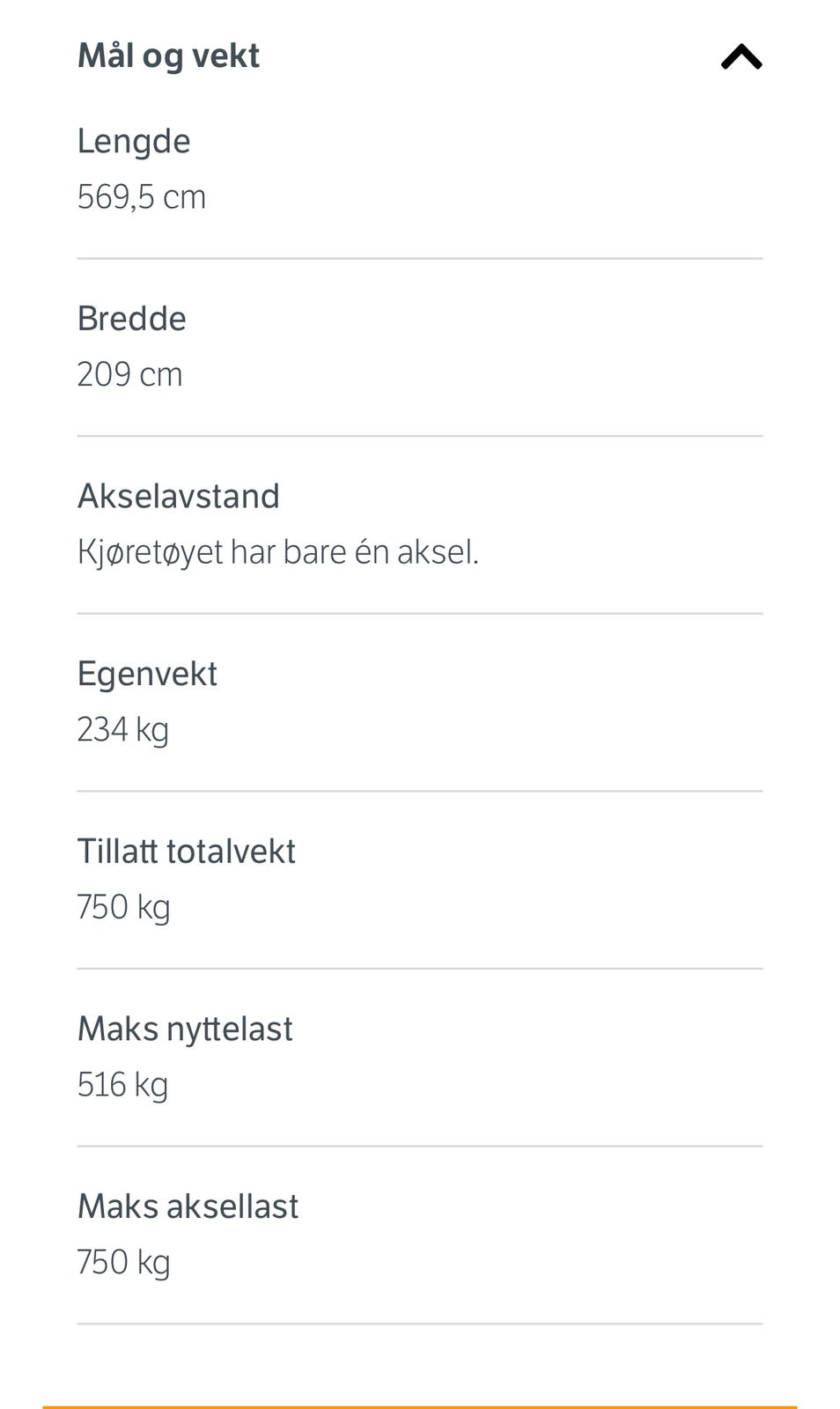840x1409 pixels.
Task: Select the Maks aksellast label
Action: point(188,1206)
